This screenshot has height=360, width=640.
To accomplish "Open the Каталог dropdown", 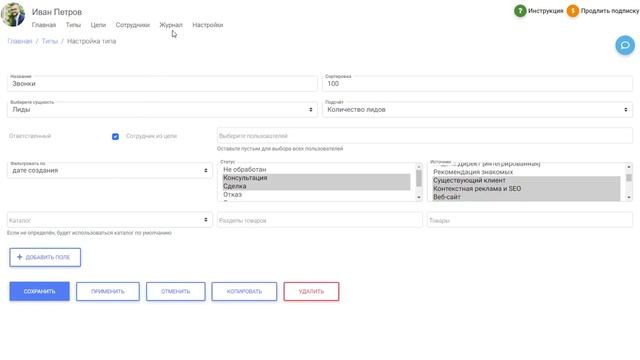I will (110, 220).
